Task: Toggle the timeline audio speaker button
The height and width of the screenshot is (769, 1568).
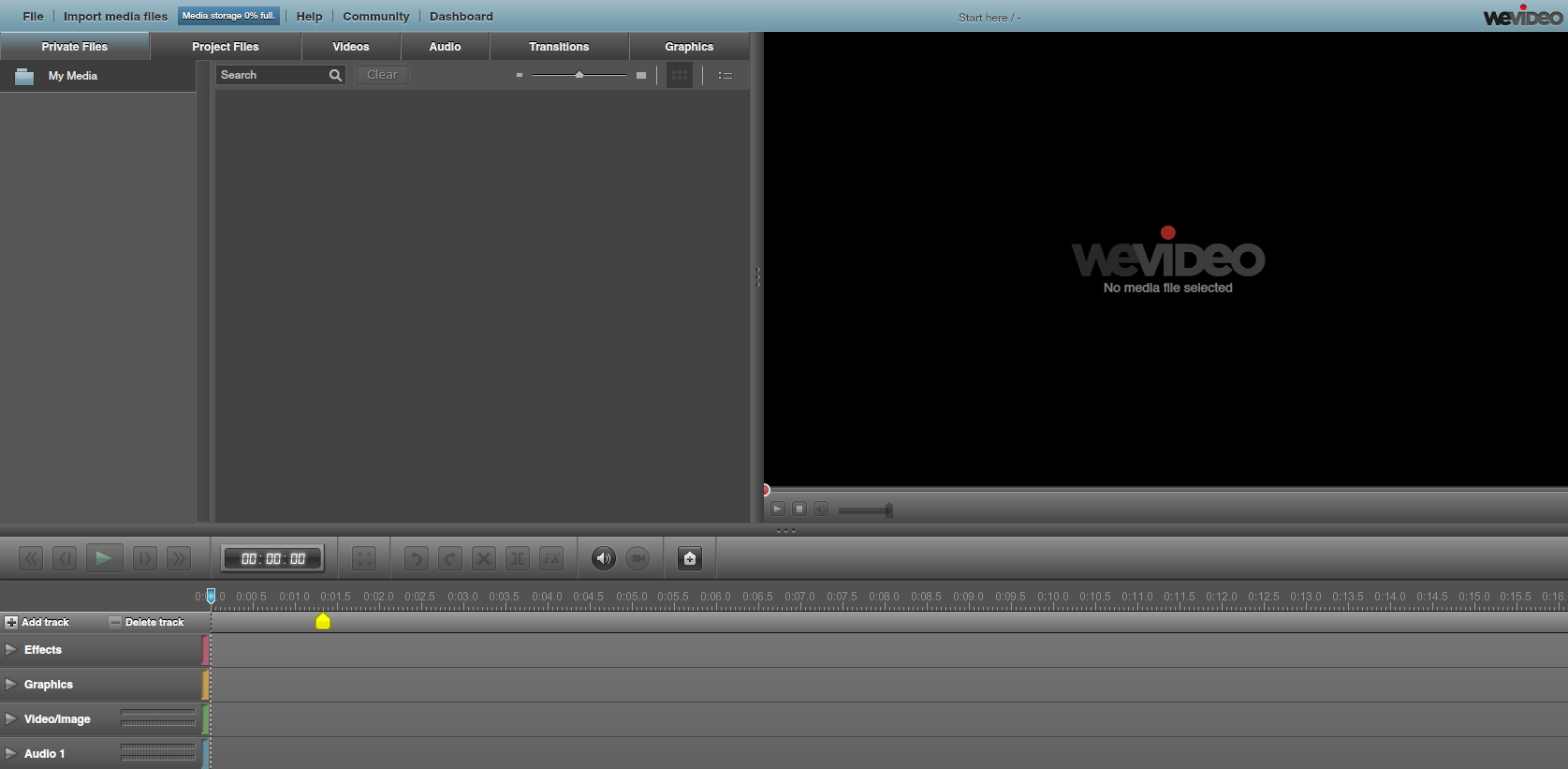Action: [x=604, y=558]
